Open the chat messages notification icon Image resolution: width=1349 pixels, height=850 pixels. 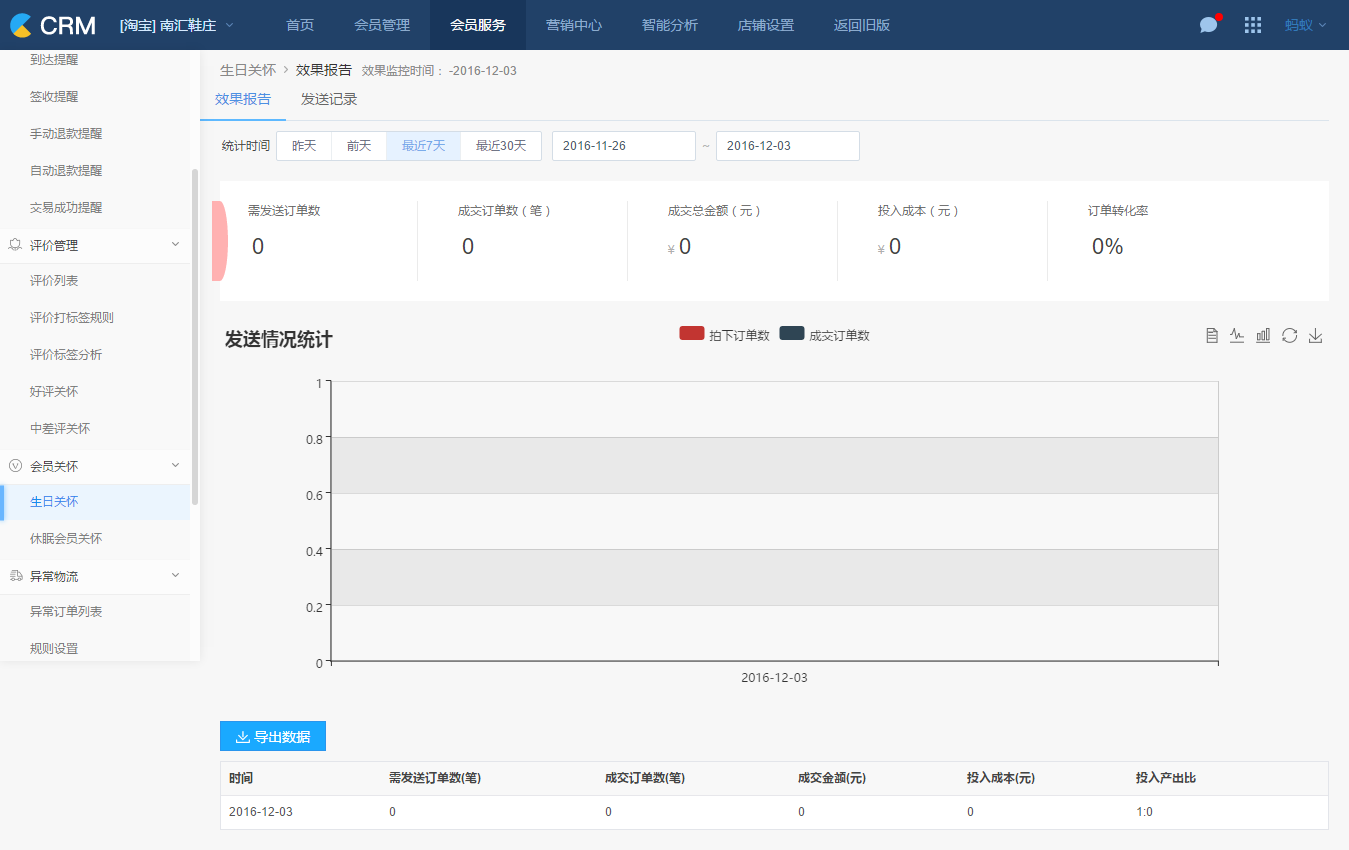click(1209, 25)
